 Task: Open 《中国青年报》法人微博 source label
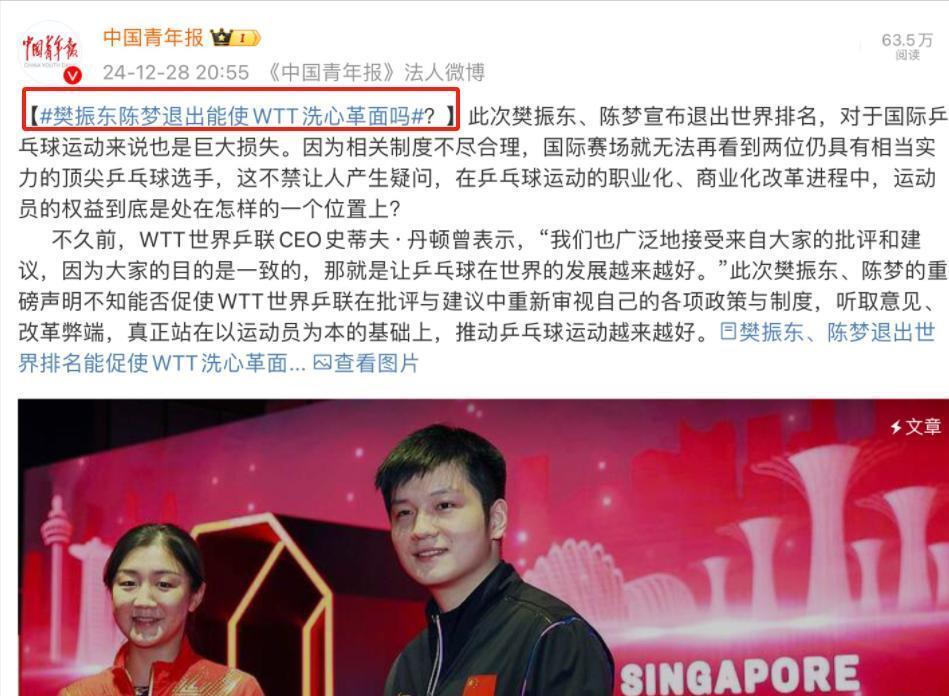[376, 73]
